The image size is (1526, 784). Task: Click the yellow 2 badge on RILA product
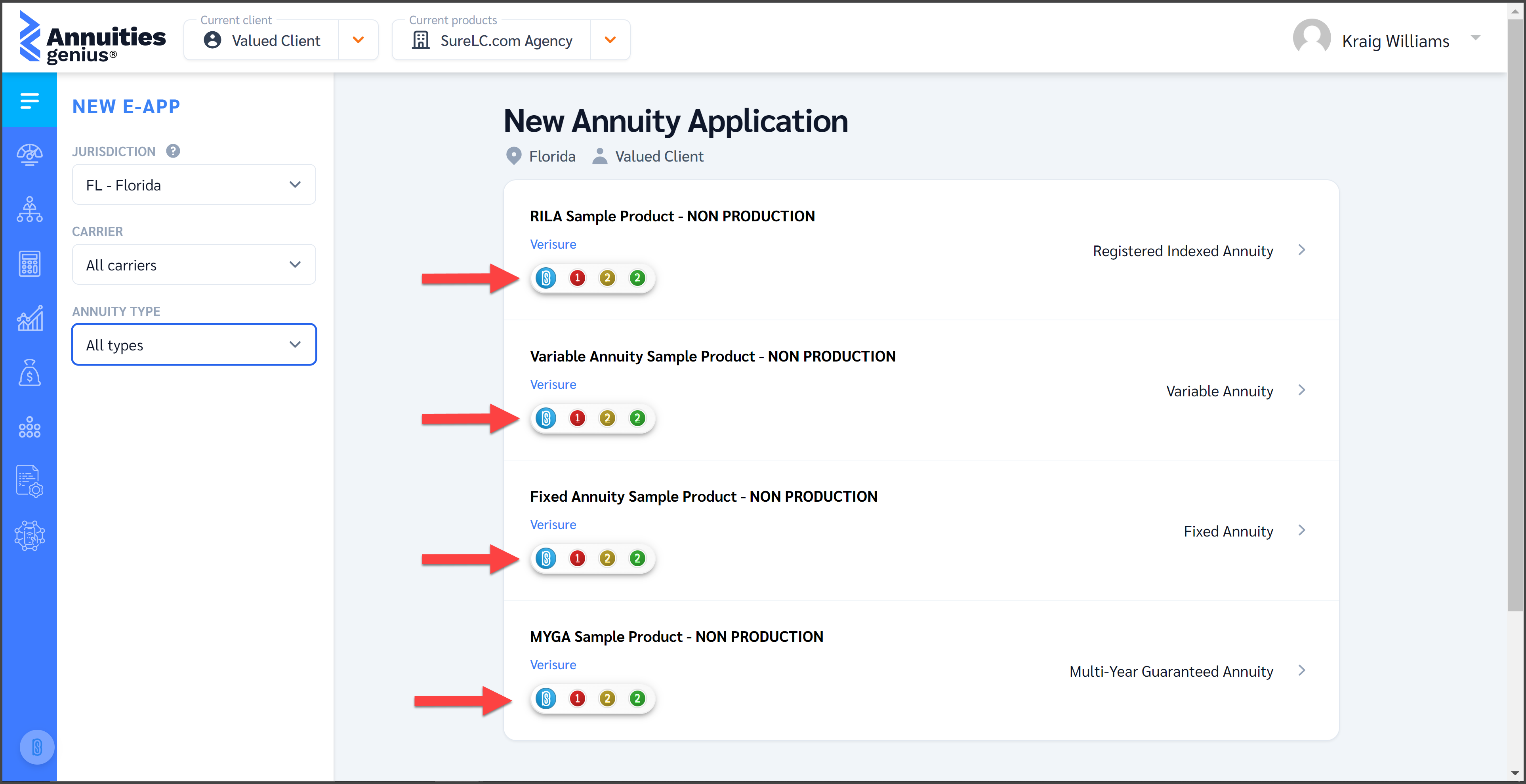607,278
